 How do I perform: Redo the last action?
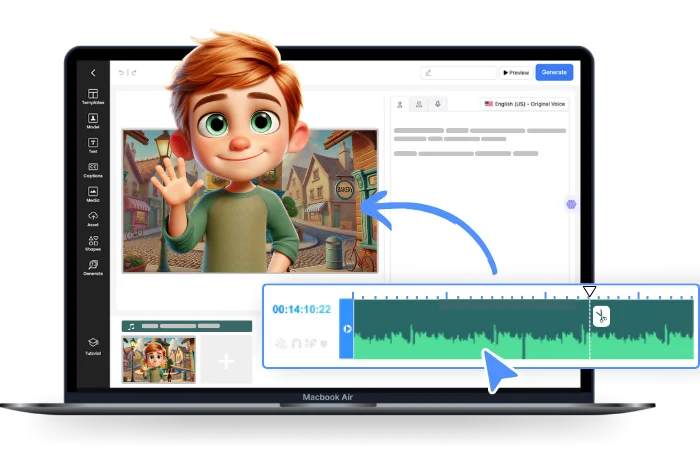tap(133, 72)
